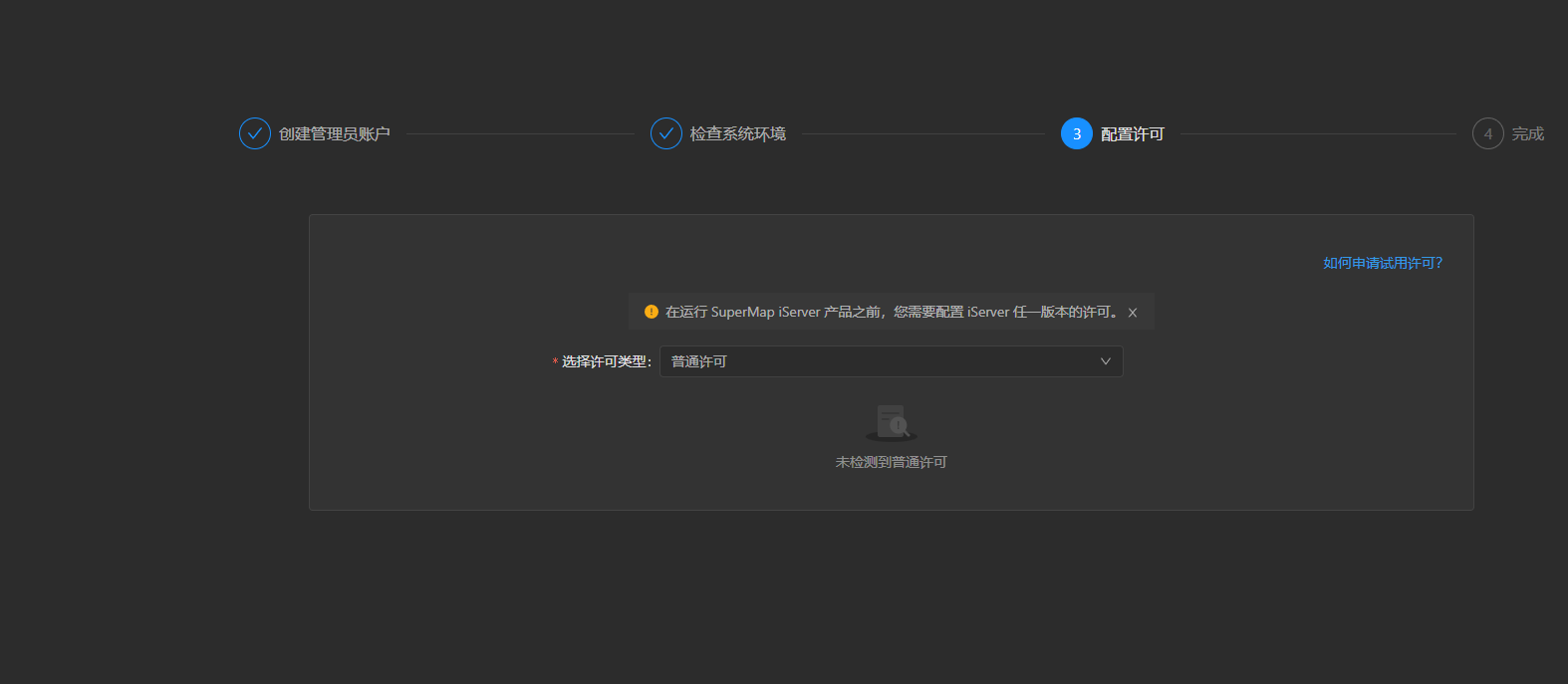Screen dimensions: 1568x684
Task: Dismiss the iServer license alert message
Action: (x=1133, y=313)
